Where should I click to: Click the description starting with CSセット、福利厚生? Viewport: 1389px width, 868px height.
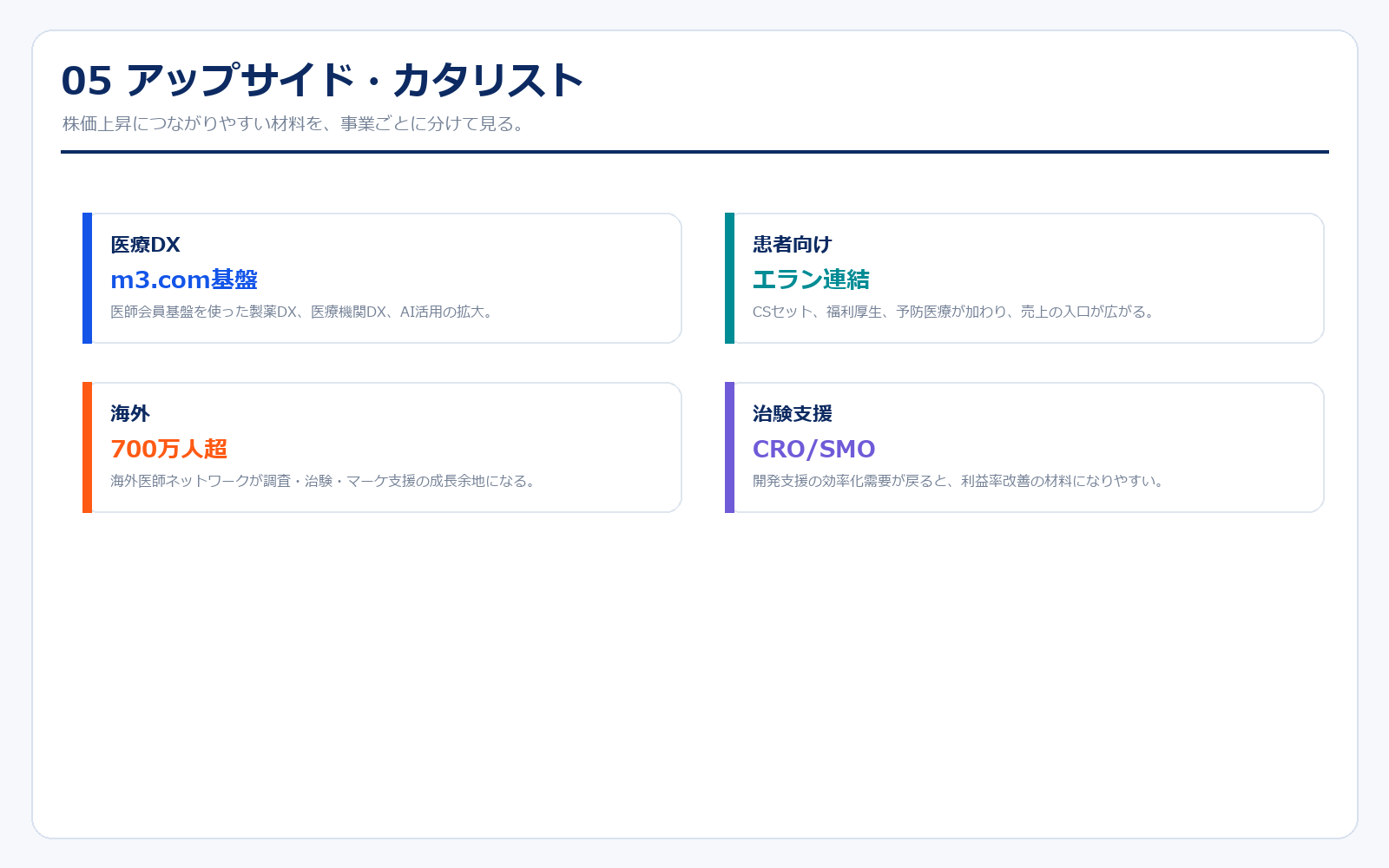click(954, 312)
